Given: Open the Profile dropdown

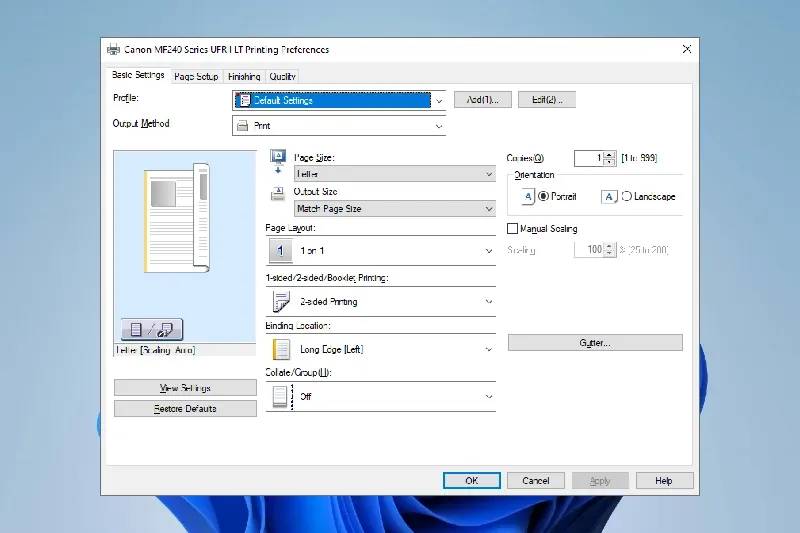Looking at the screenshot, I should pyautogui.click(x=339, y=100).
